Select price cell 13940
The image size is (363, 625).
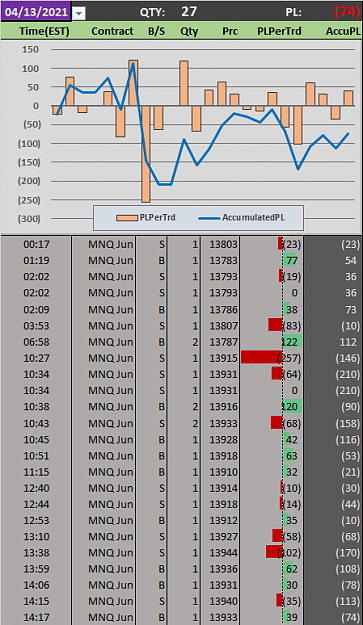tap(220, 601)
